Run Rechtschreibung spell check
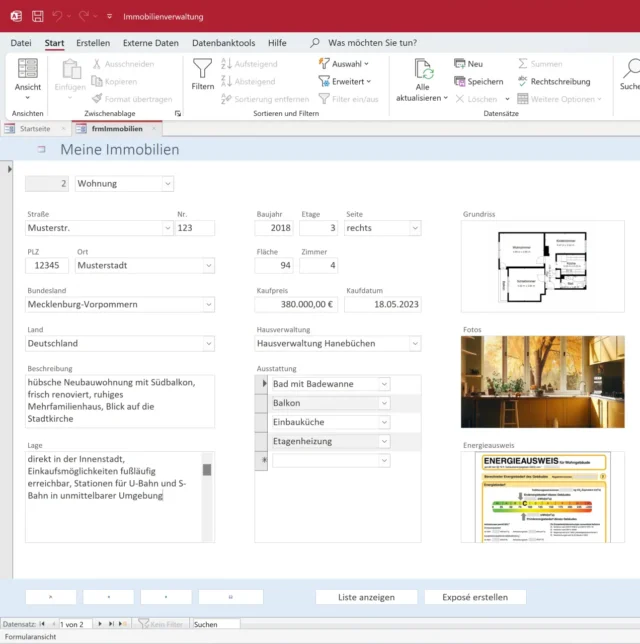Image resolution: width=640 pixels, height=644 pixels. [x=553, y=82]
